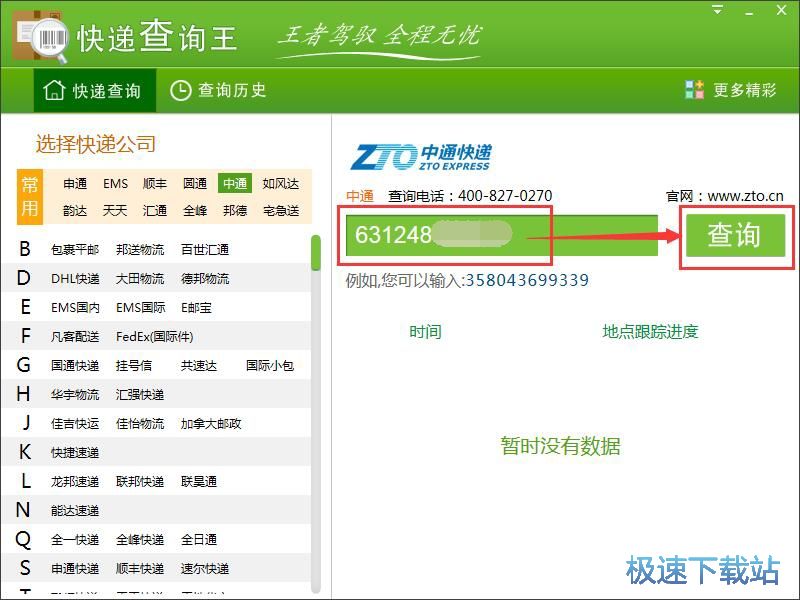Choose 全日通 under Q

coord(198,540)
